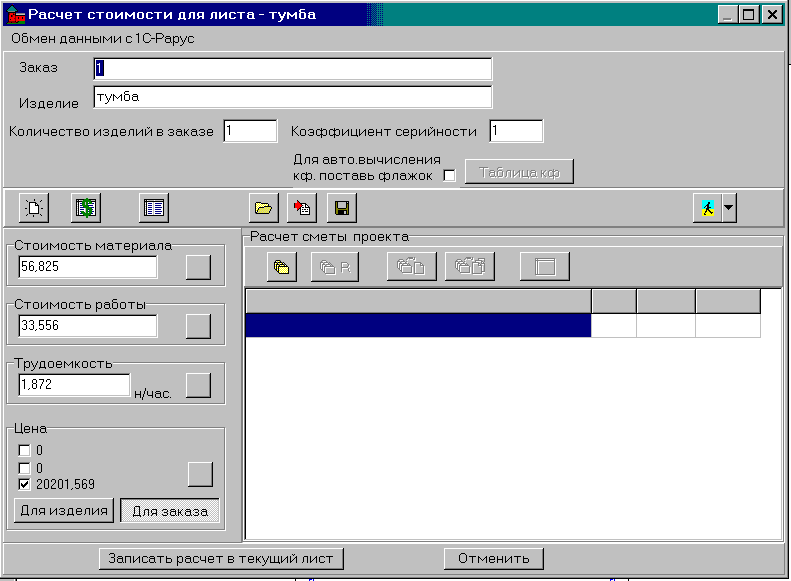Click the disabled folder-with-page estimate icon
The width and height of the screenshot is (791, 581).
coord(411,267)
